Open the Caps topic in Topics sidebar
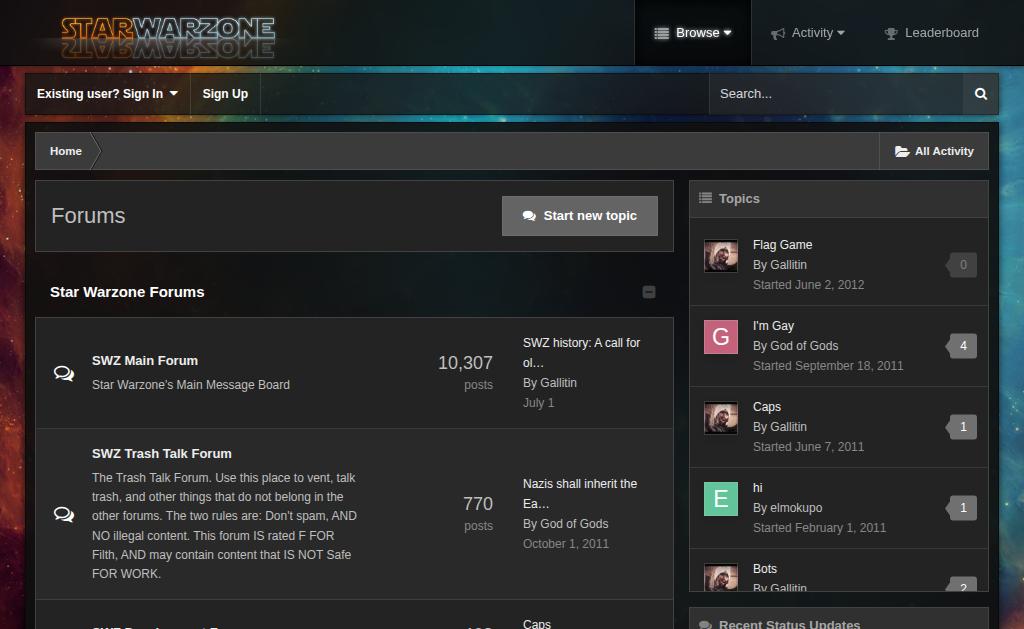This screenshot has height=629, width=1024. point(767,407)
